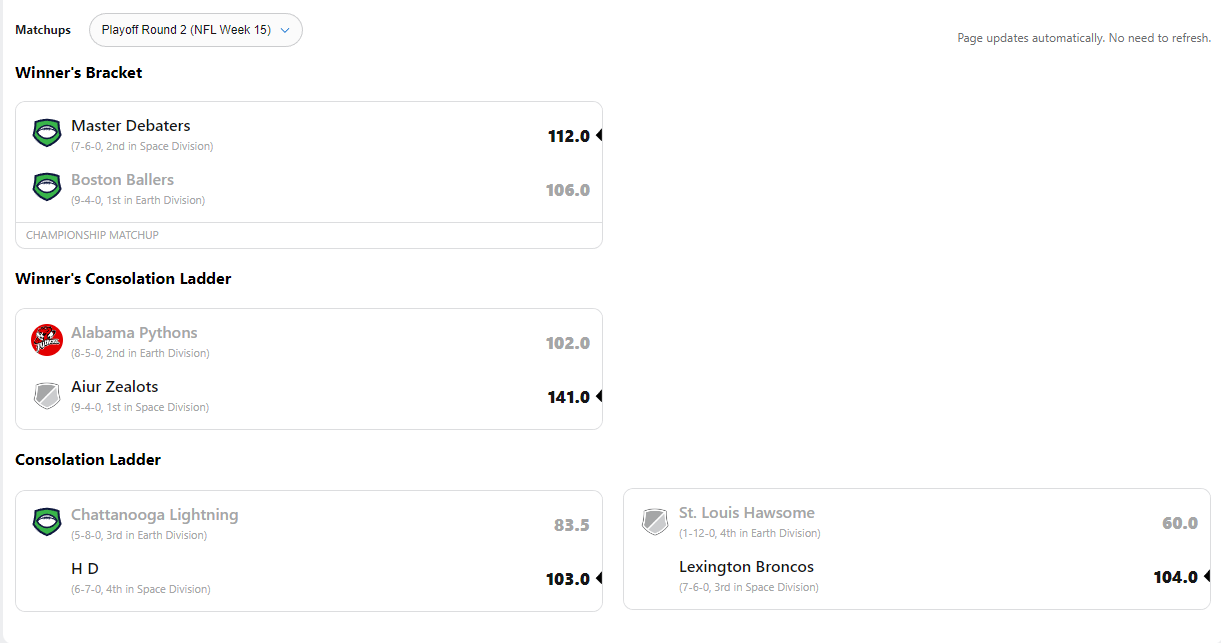Click winner arrow beside 141.0 score
The width and height of the screenshot is (1221, 643).
[599, 397]
